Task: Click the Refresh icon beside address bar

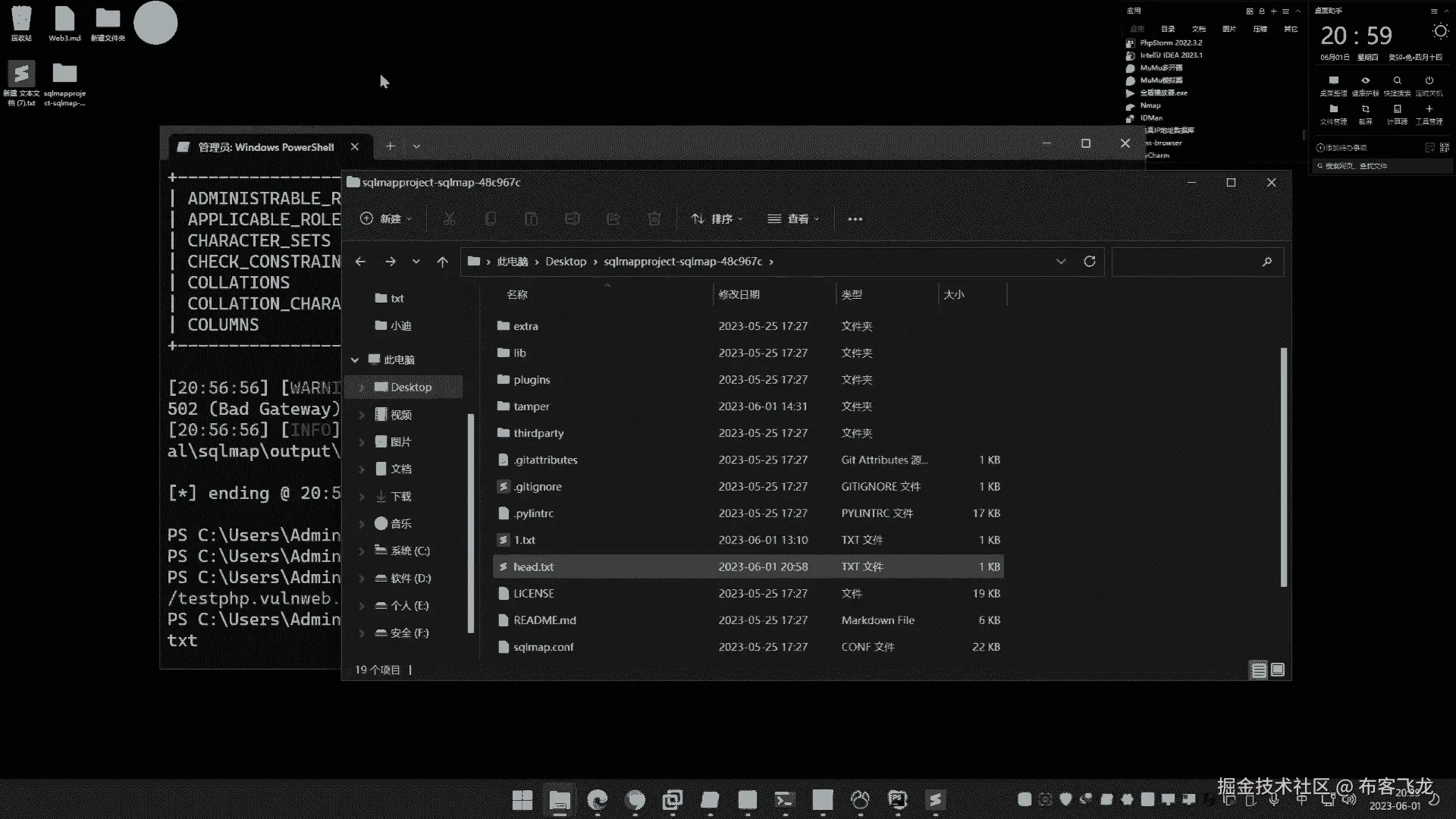Action: [x=1090, y=262]
